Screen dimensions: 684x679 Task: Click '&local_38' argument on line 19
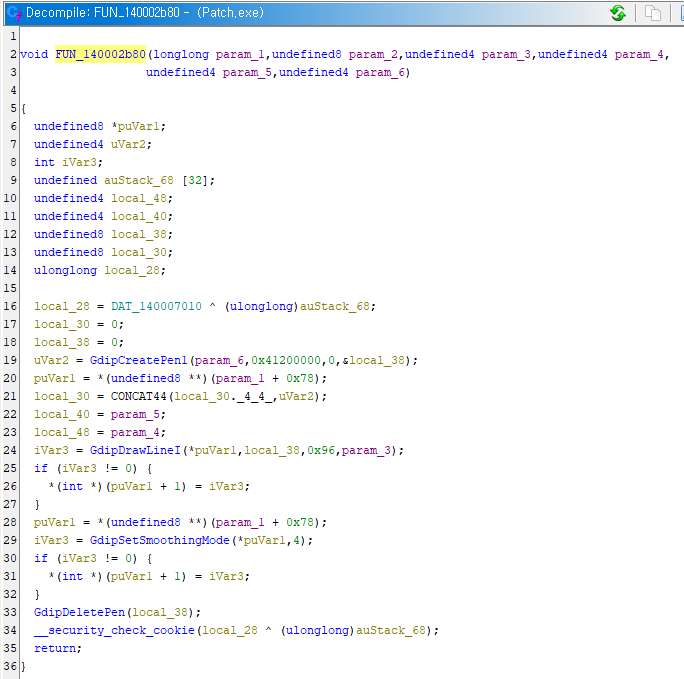pos(373,361)
